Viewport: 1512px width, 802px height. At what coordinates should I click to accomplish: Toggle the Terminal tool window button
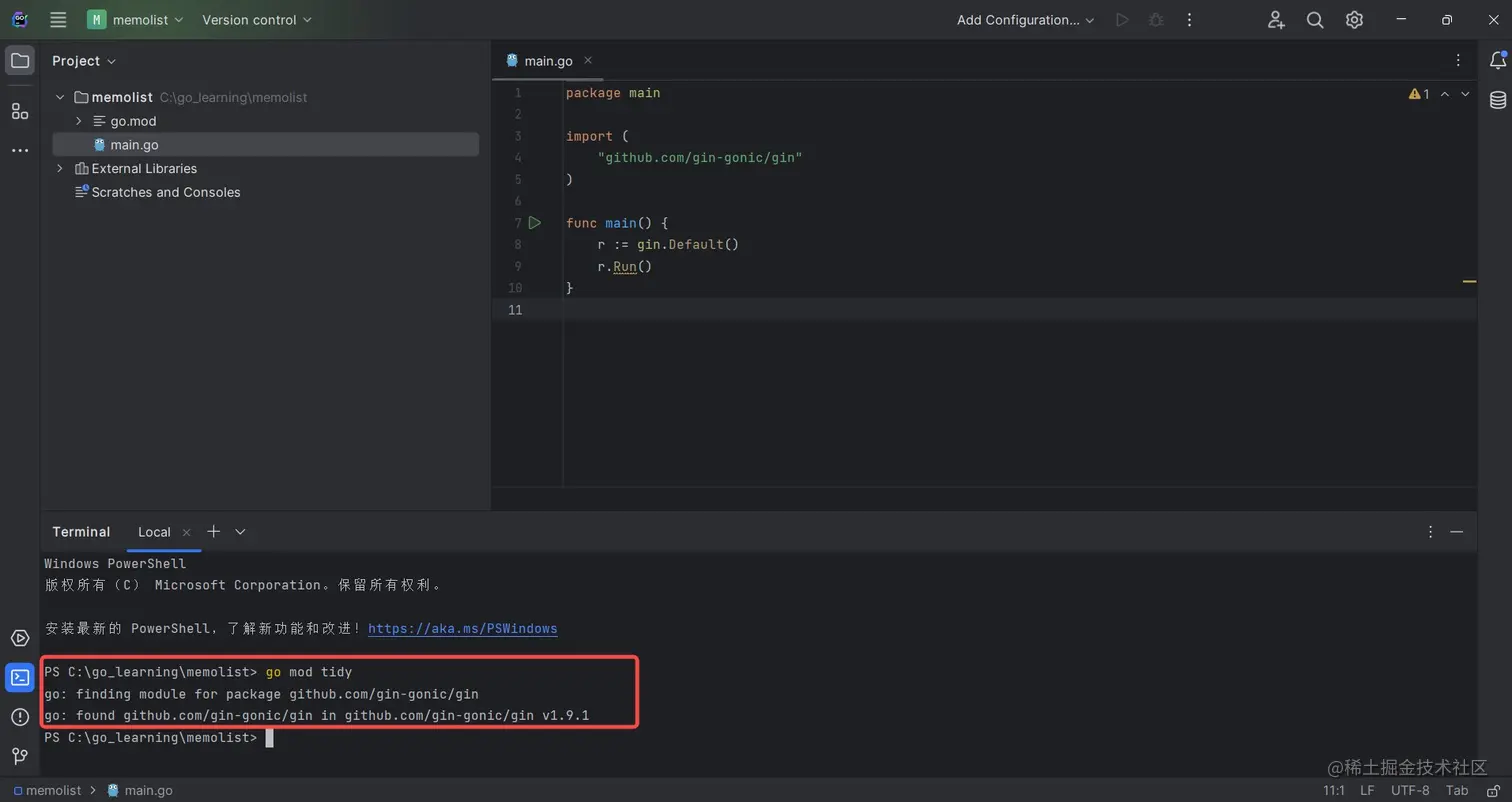tap(20, 678)
